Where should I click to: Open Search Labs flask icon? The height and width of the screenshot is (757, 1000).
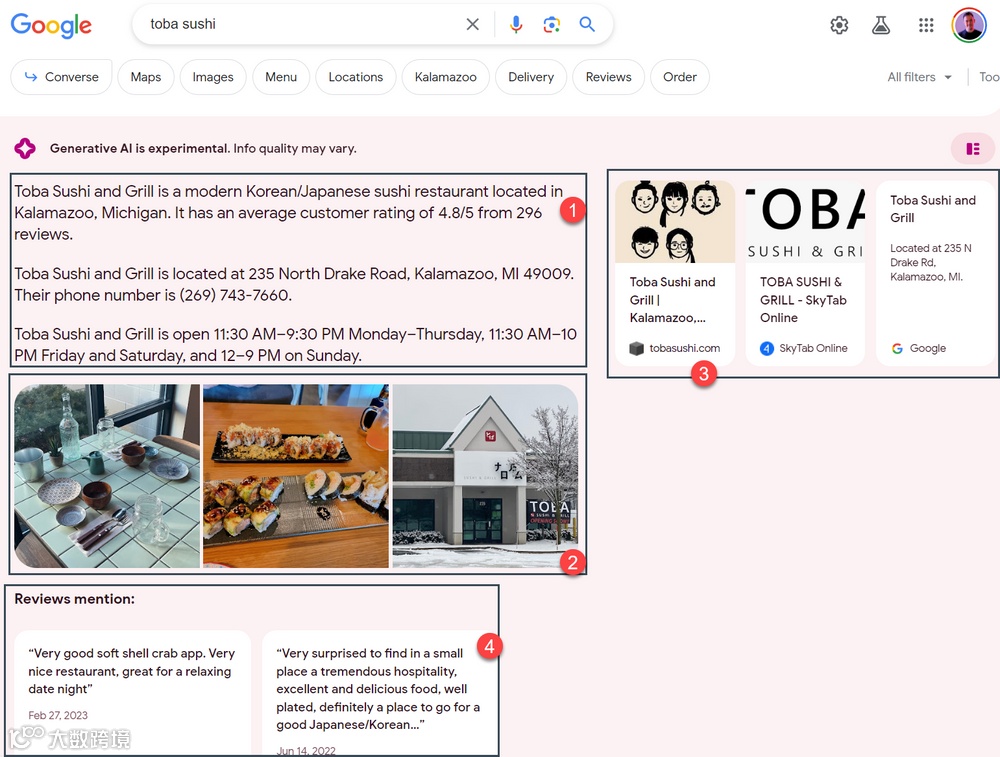tap(881, 25)
